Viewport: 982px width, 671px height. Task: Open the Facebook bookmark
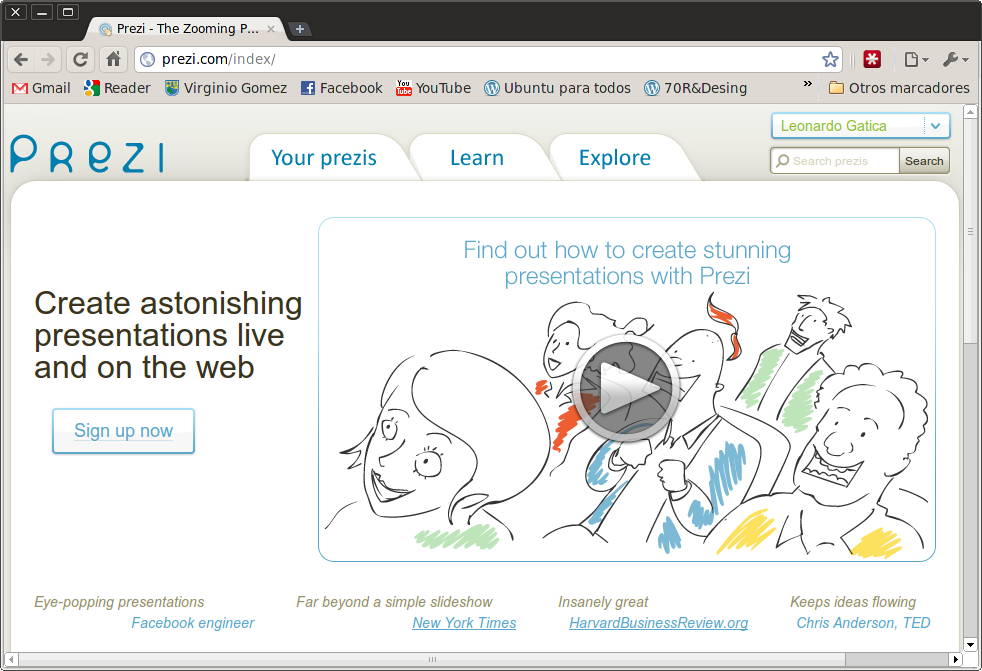click(341, 88)
